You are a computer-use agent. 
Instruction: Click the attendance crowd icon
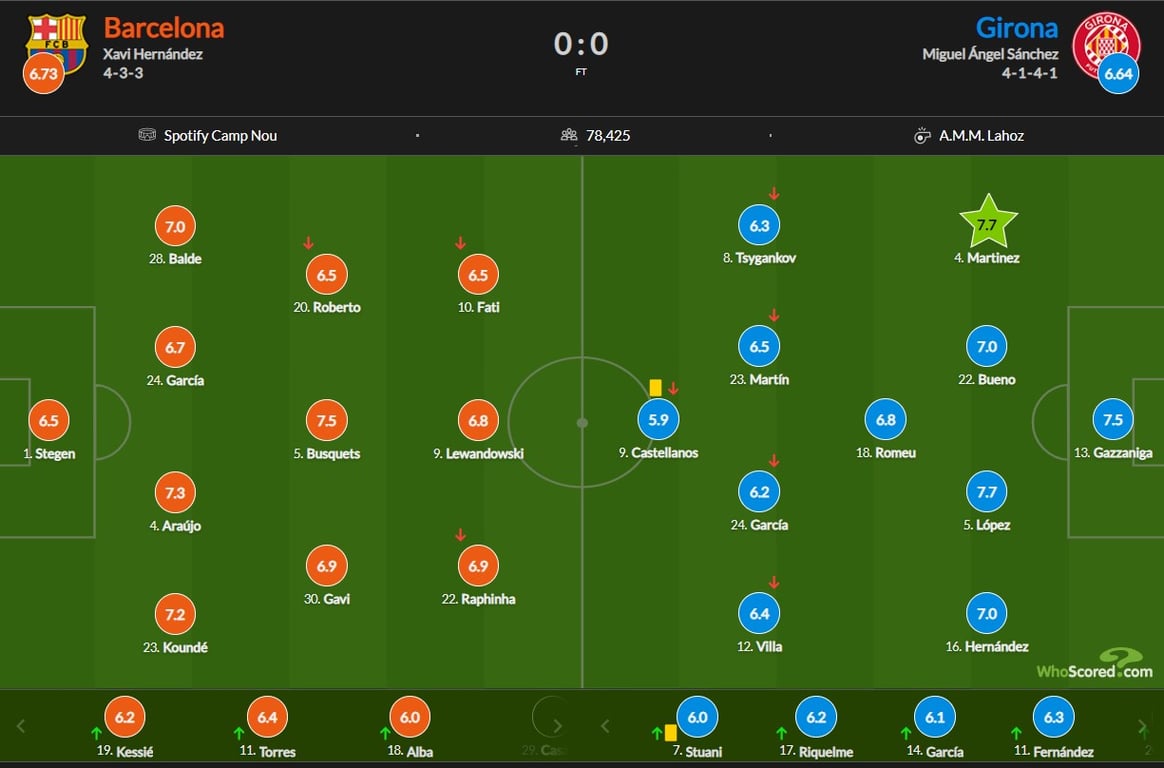569,135
